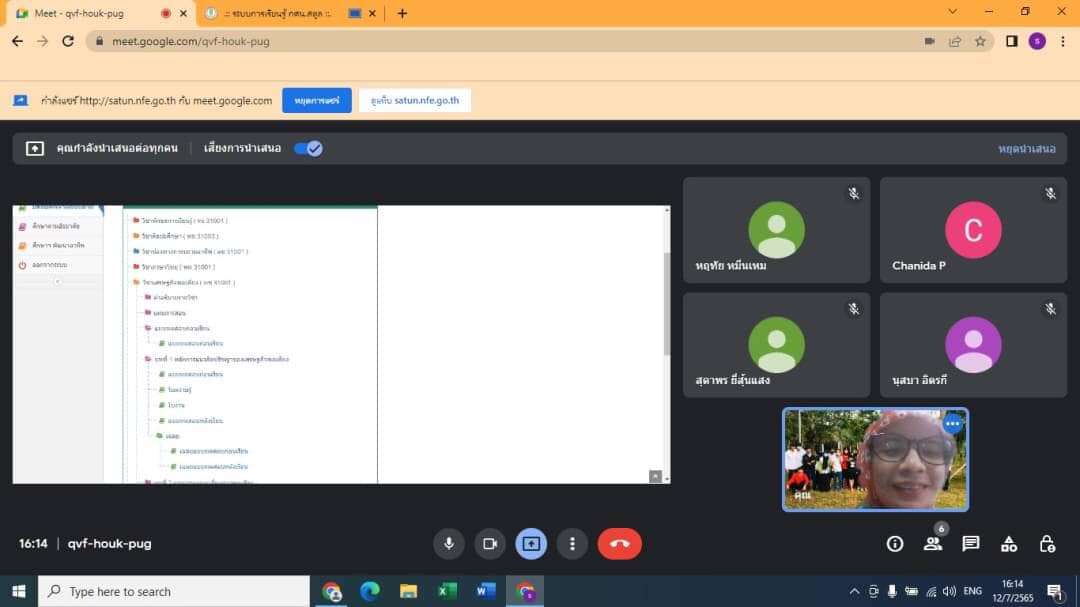Expand the Windows system tray hidden icons
1080x607 pixels.
click(x=854, y=591)
